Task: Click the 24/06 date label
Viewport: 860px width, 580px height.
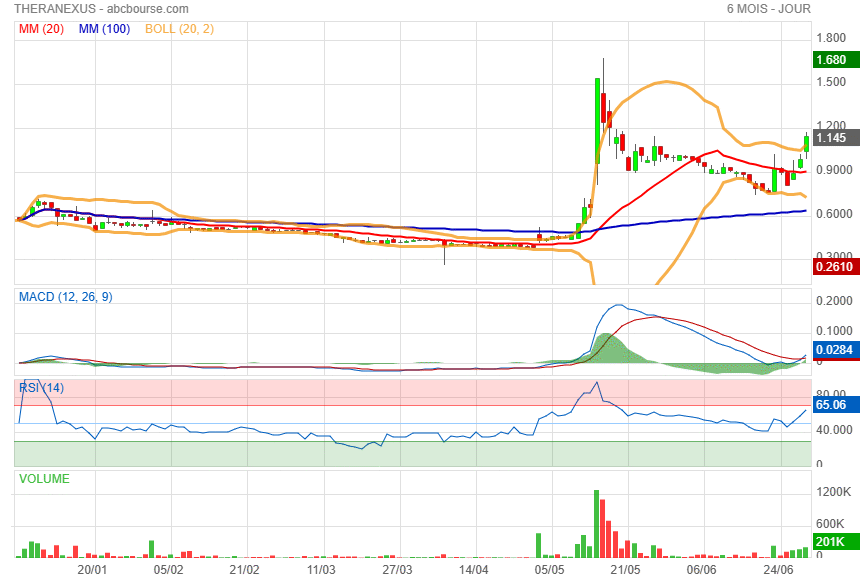Action: pyautogui.click(x=778, y=570)
